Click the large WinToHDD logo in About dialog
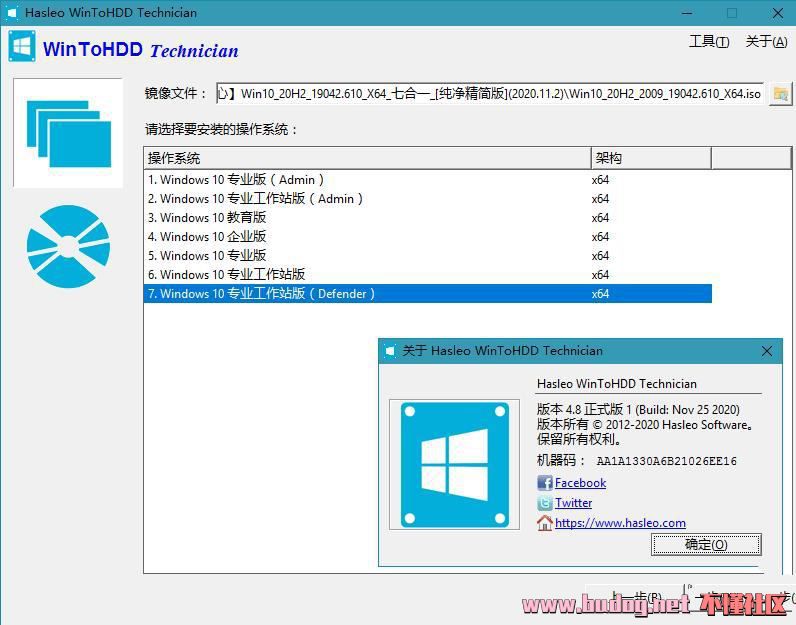The image size is (796, 625). click(x=454, y=465)
